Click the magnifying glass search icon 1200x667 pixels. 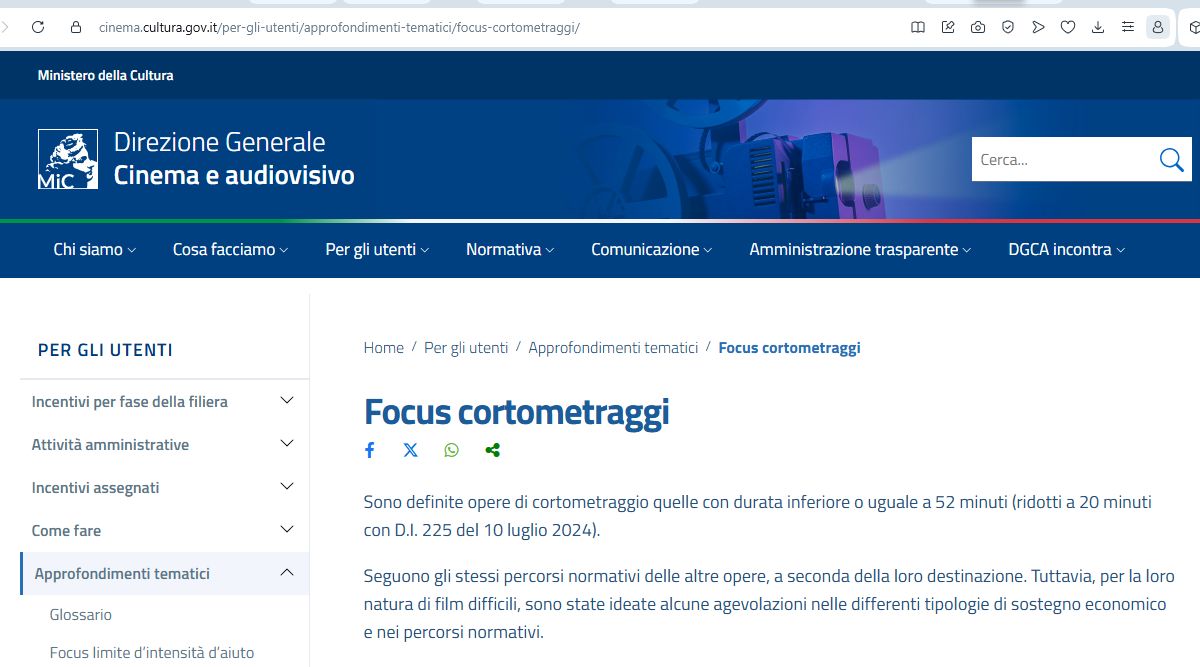point(1171,159)
